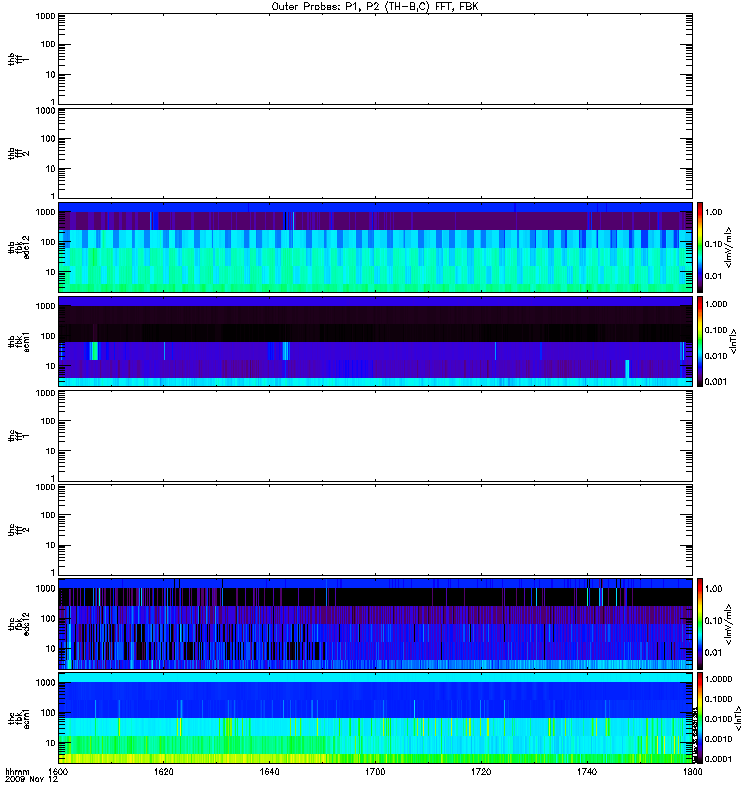
Task: Click the '0.100' value on thb scm1 color bar
Action: pos(716,330)
